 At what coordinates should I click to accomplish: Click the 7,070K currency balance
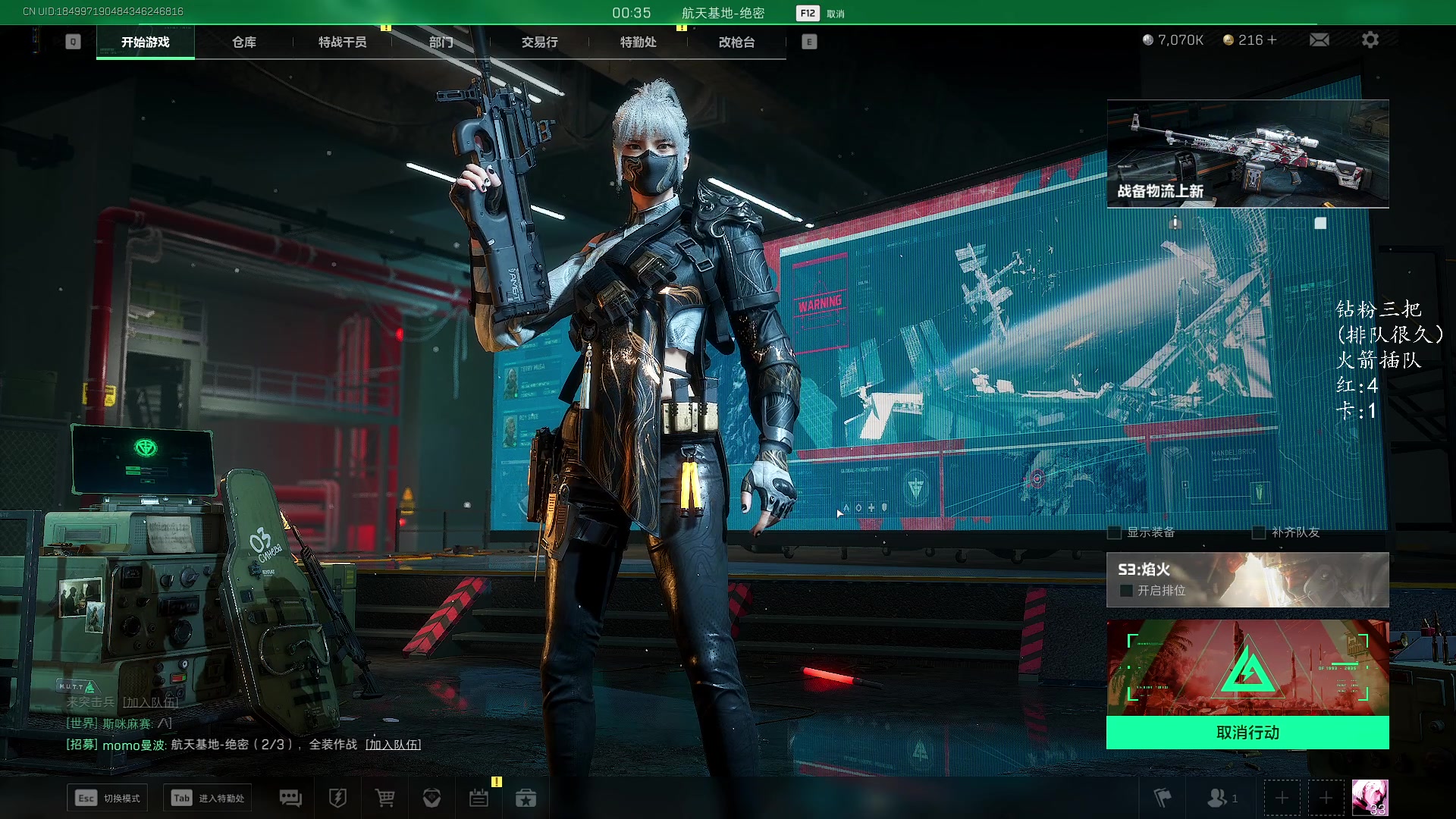[x=1173, y=40]
